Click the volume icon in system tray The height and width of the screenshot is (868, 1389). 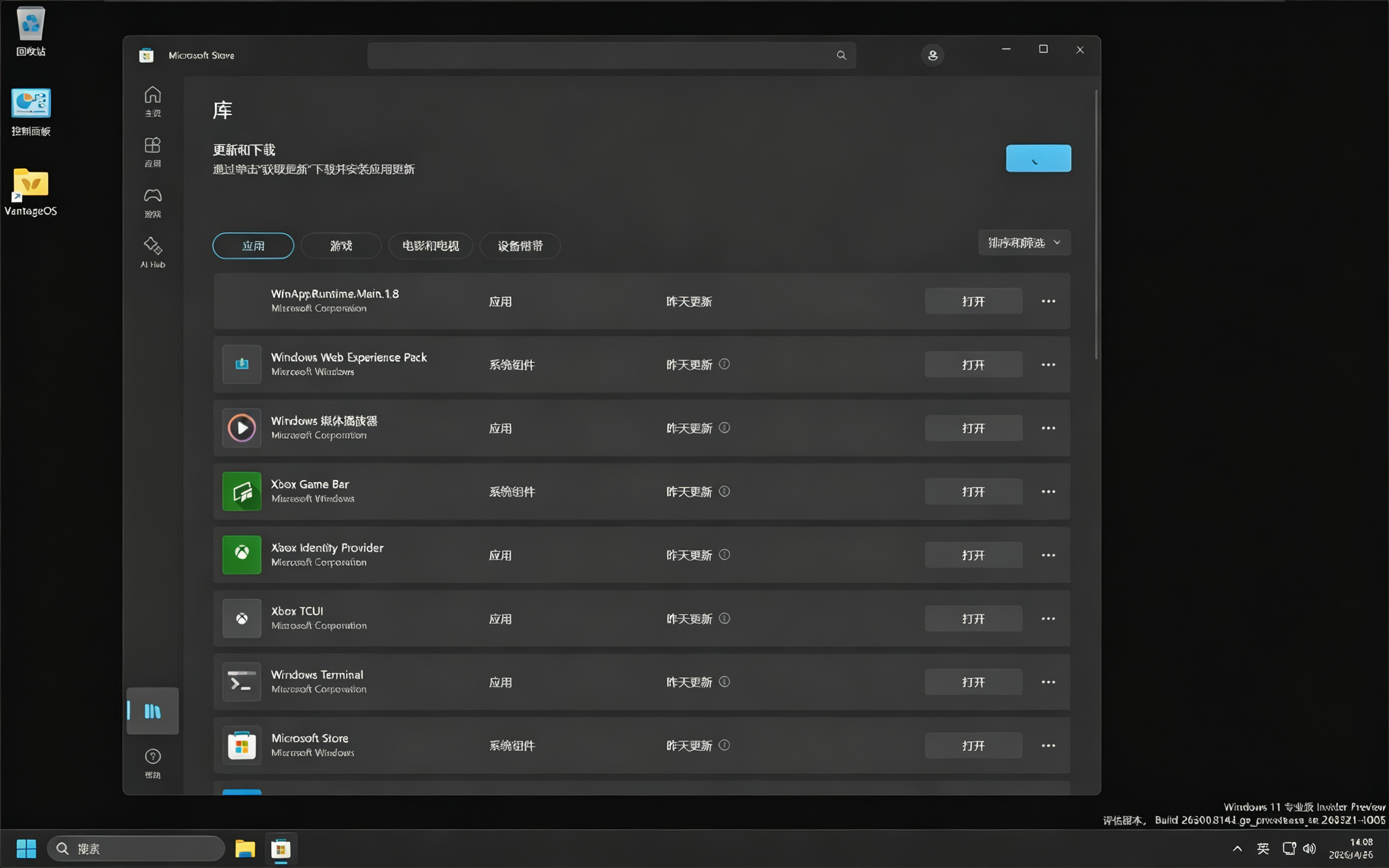click(1310, 848)
